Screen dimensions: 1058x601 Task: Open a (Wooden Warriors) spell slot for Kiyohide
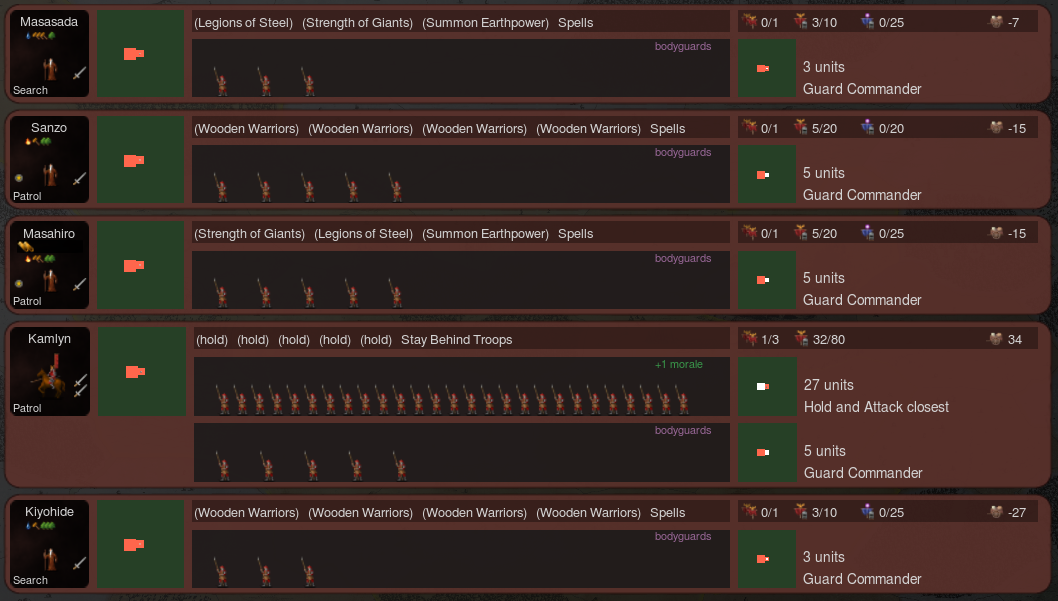[247, 512]
